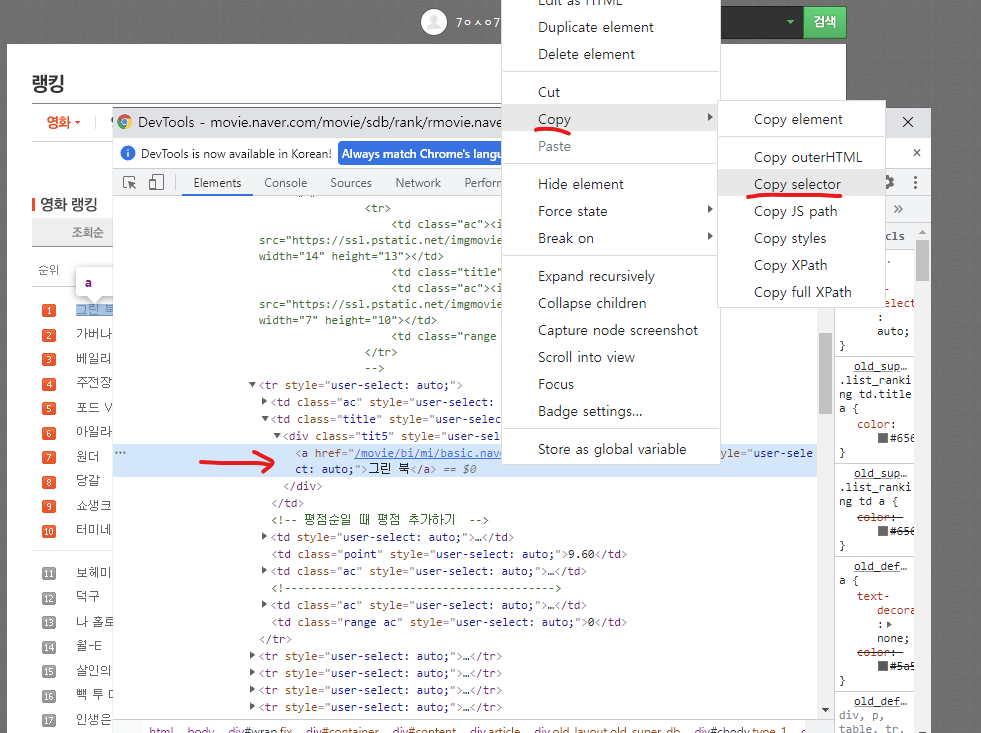Click html in the breadcrumb bar
The image size is (981, 733).
(x=161, y=729)
